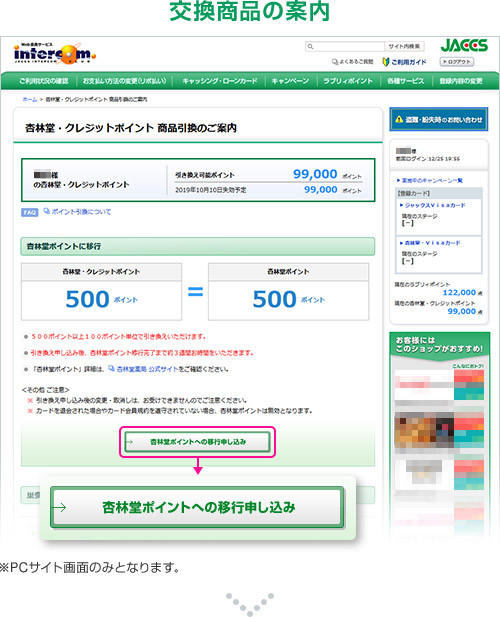500x617 pixels.
Task: Click the 99,000 value in the sidebar
Action: point(461,311)
